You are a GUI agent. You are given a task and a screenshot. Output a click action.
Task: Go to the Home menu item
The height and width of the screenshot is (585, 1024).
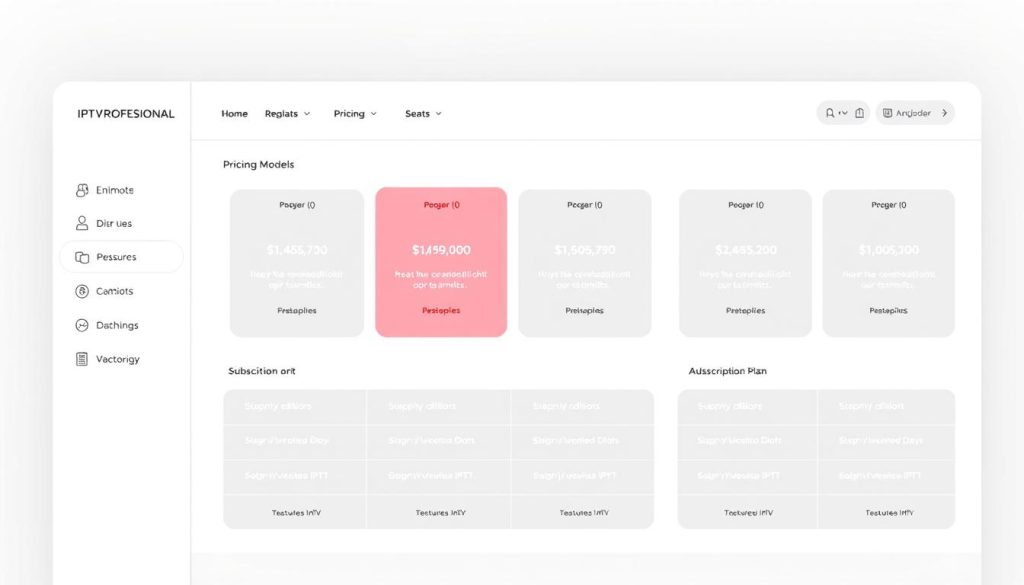click(x=234, y=114)
